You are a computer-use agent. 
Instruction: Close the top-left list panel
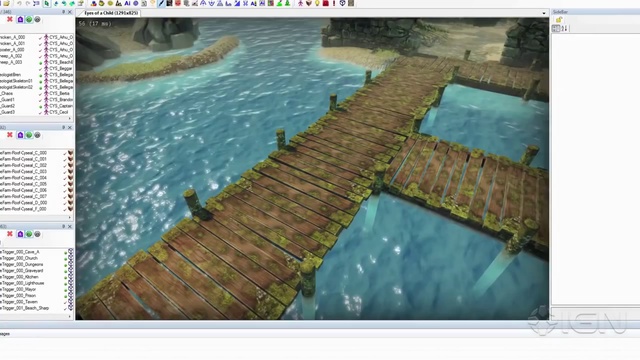(69, 12)
